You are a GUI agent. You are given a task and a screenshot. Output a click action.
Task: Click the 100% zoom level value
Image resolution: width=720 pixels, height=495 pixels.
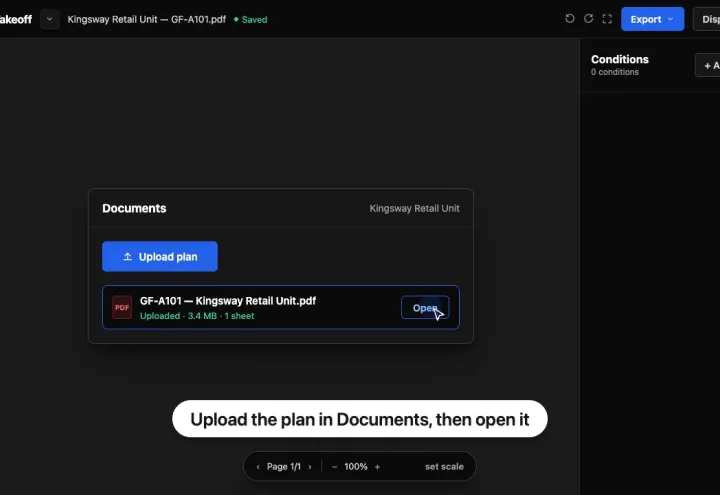click(x=356, y=467)
